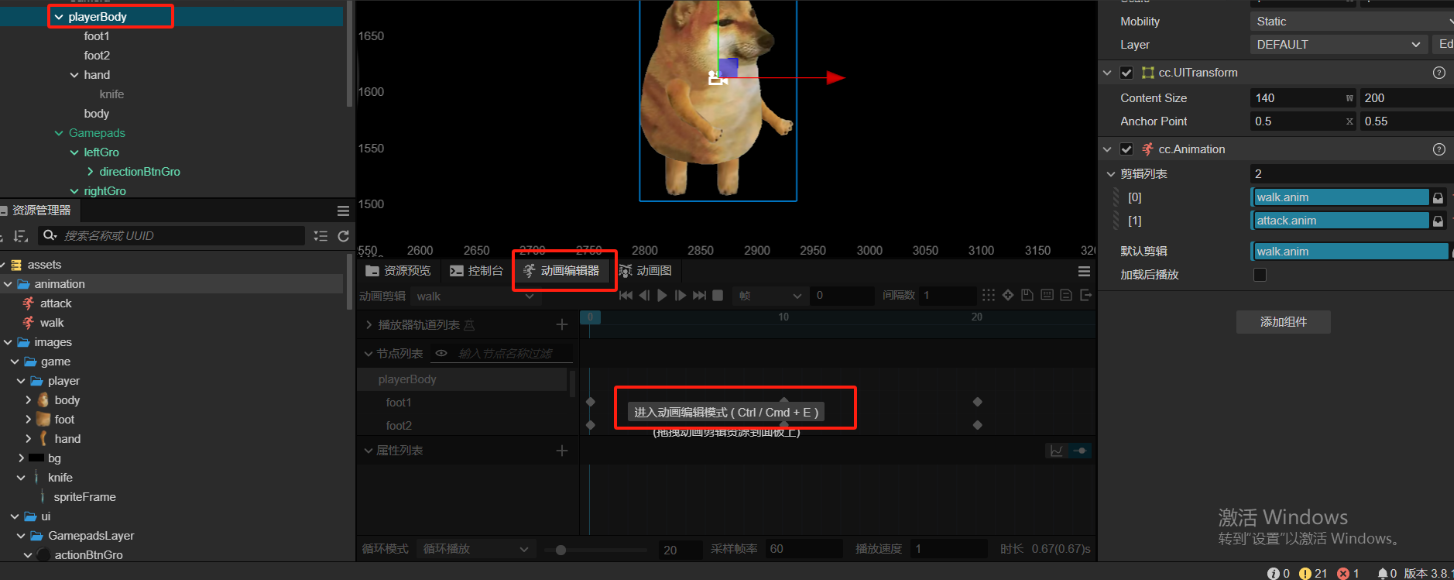Open the Layer DEFAULT dropdown
Screen dimensions: 1454x580
(1338, 45)
